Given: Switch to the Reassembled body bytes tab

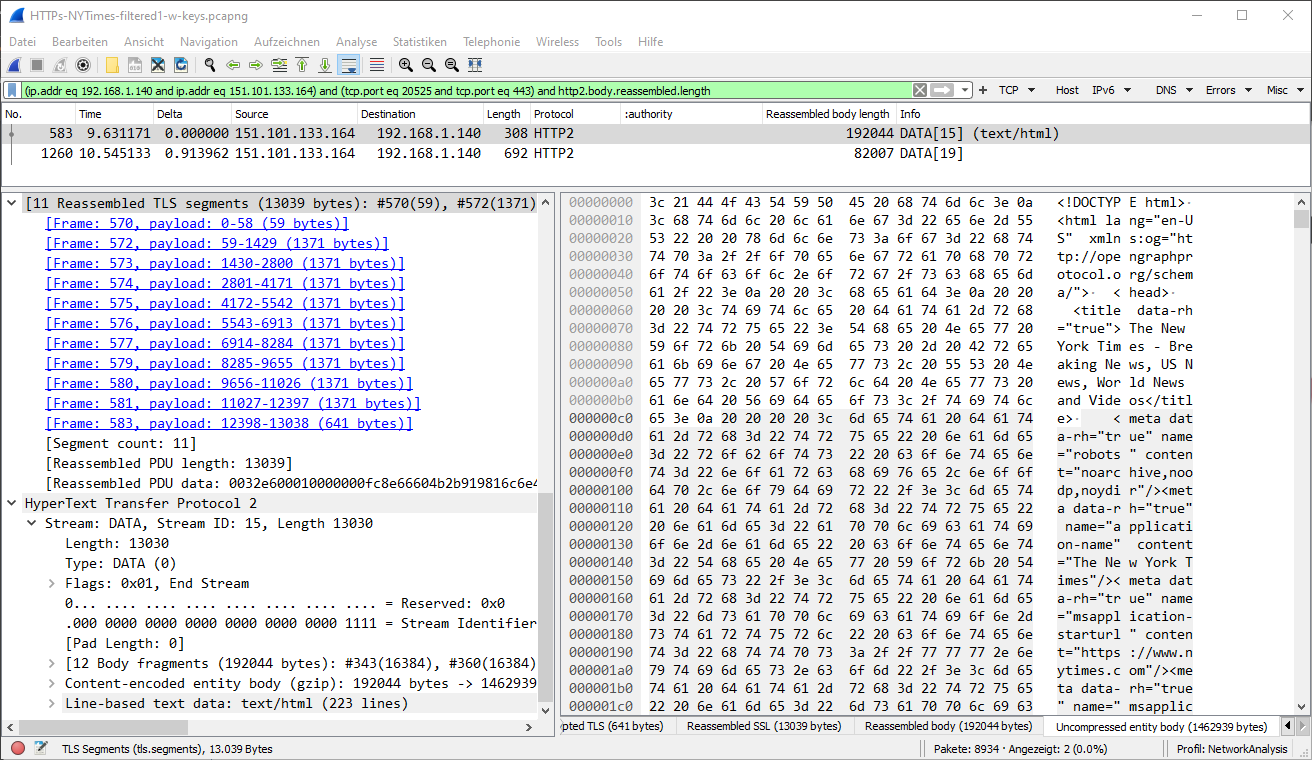Looking at the screenshot, I should point(948,727).
